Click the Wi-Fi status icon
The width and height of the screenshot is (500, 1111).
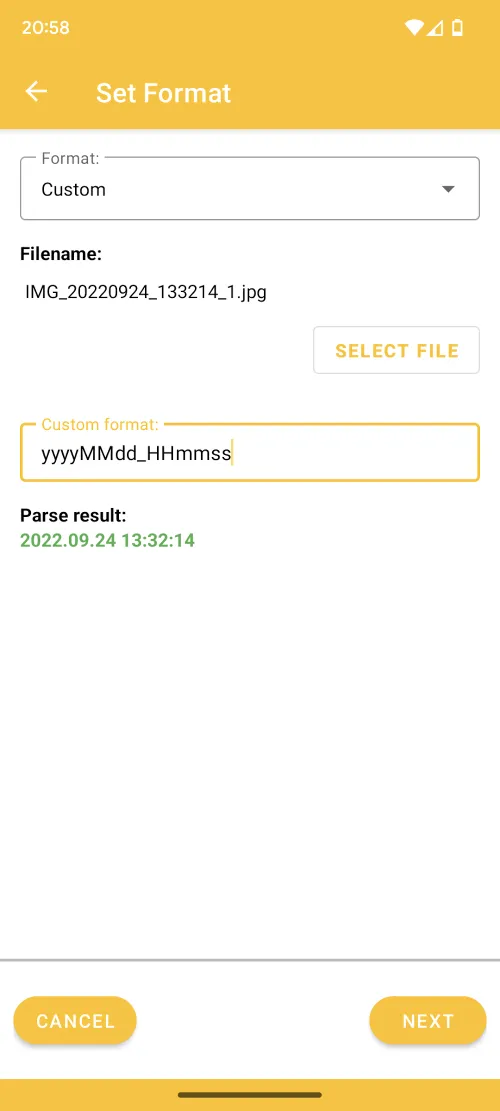coord(414,28)
